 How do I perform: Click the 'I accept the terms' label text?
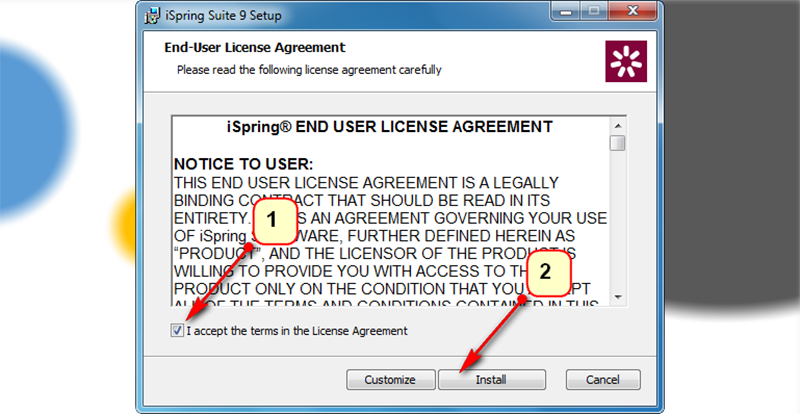pyautogui.click(x=297, y=331)
